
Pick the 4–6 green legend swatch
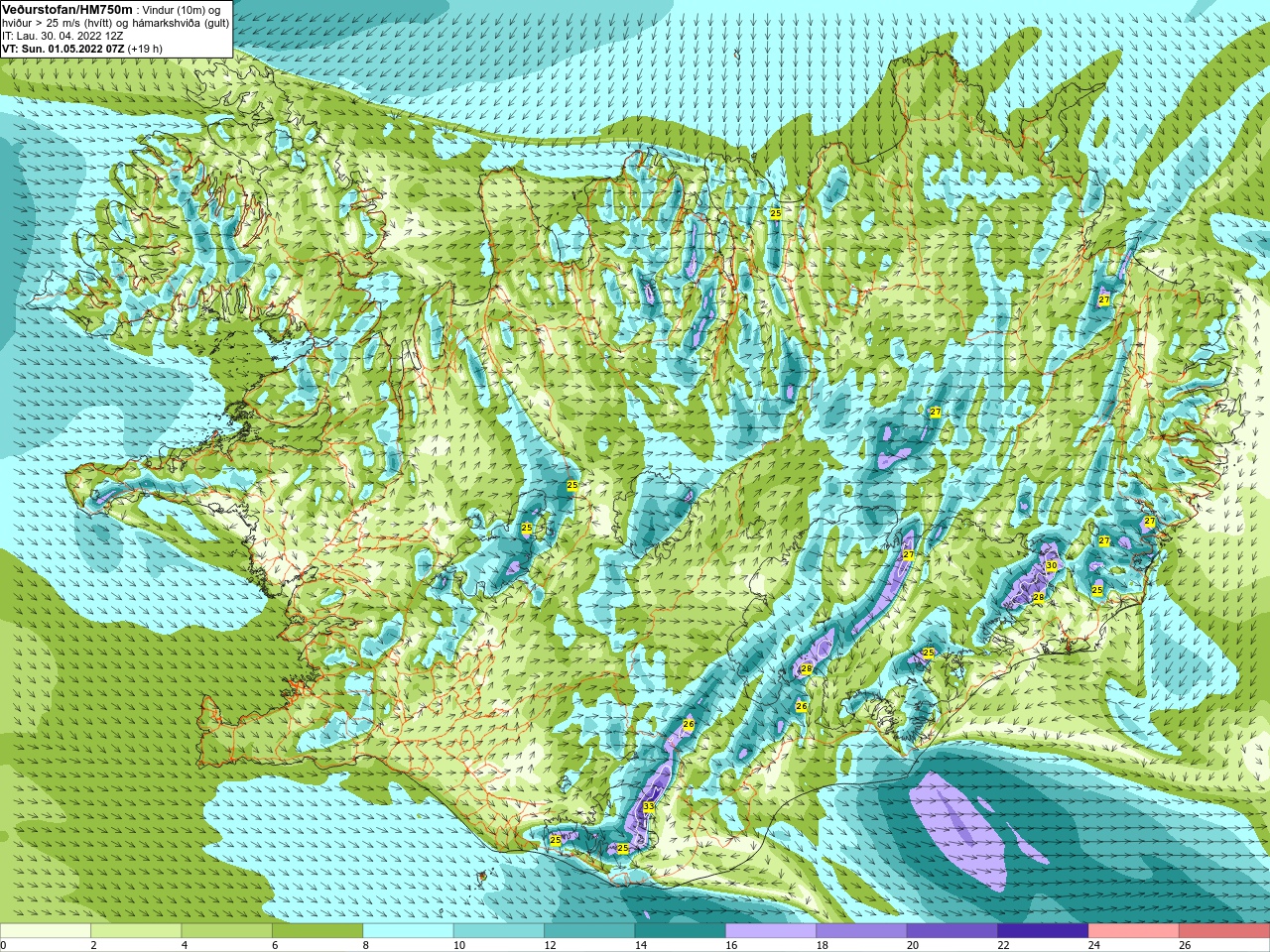tap(227, 931)
